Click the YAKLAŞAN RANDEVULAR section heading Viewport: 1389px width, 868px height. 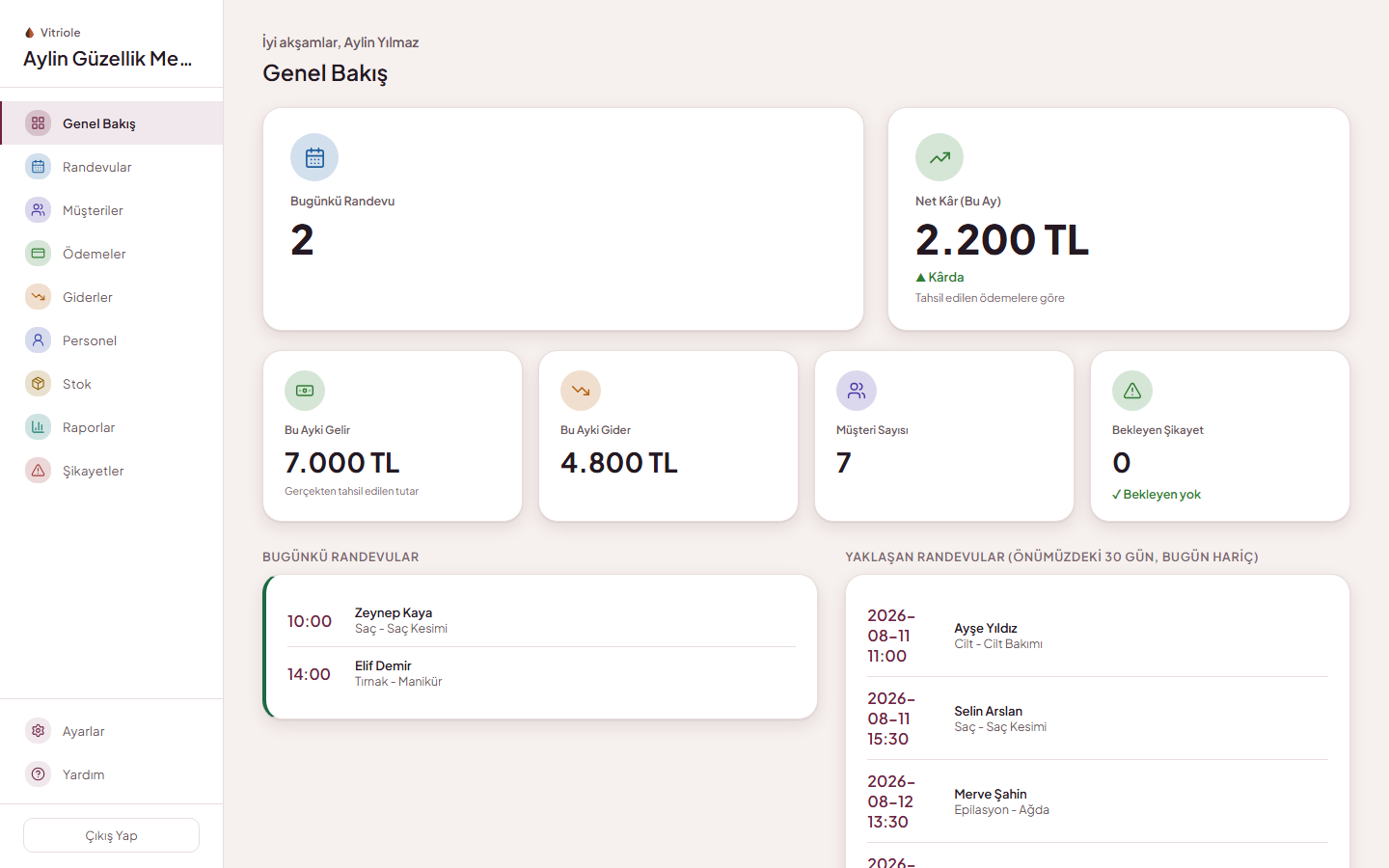tap(1051, 556)
